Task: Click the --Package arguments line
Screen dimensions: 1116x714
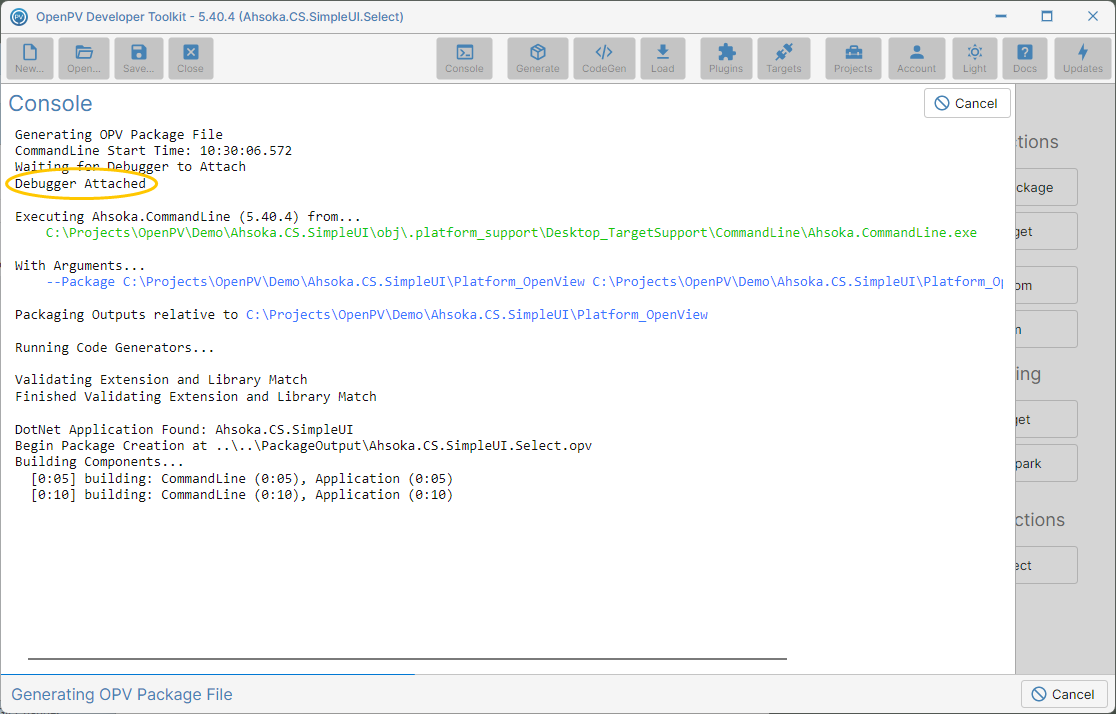Action: click(x=525, y=282)
